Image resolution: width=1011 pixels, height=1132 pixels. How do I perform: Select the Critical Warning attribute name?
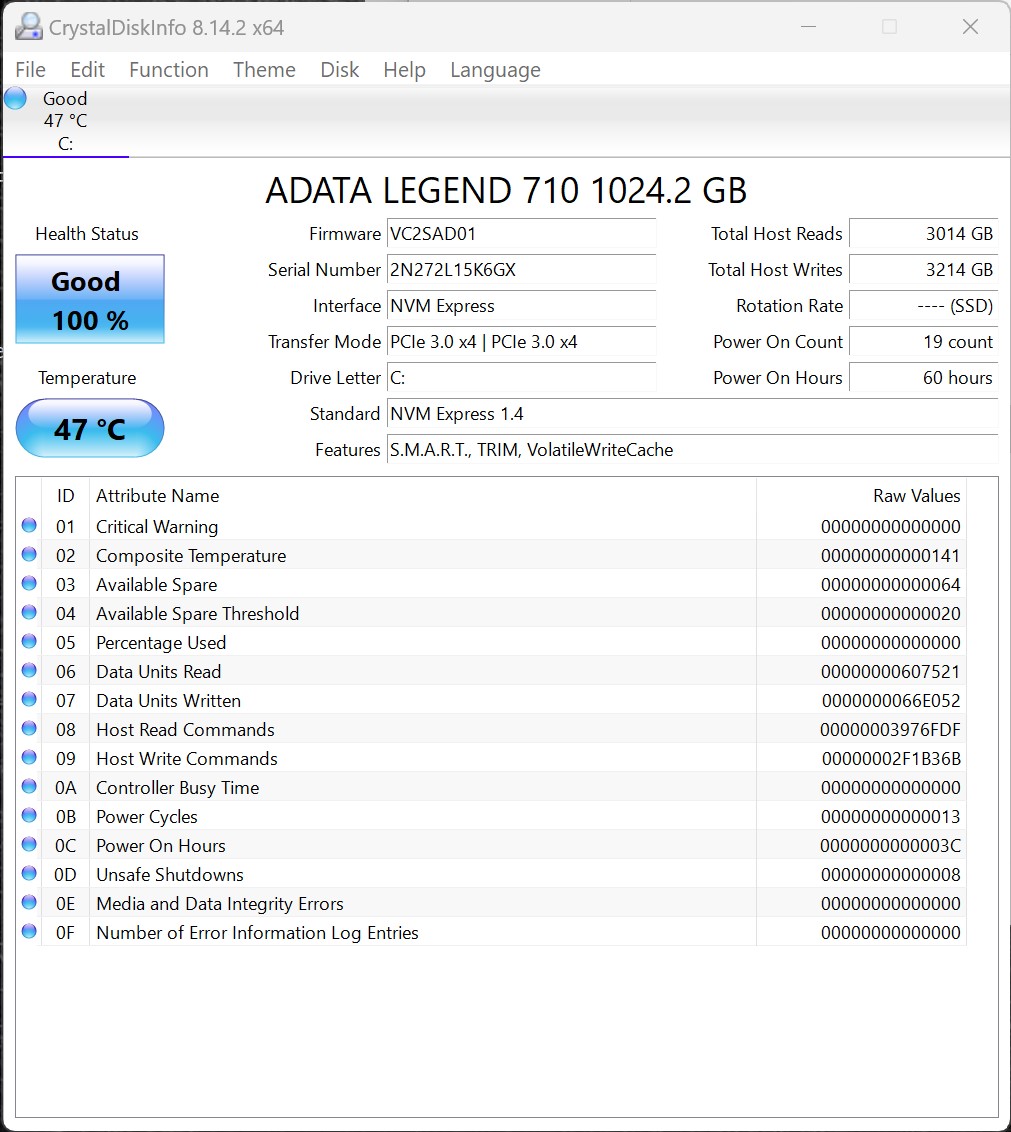click(157, 527)
